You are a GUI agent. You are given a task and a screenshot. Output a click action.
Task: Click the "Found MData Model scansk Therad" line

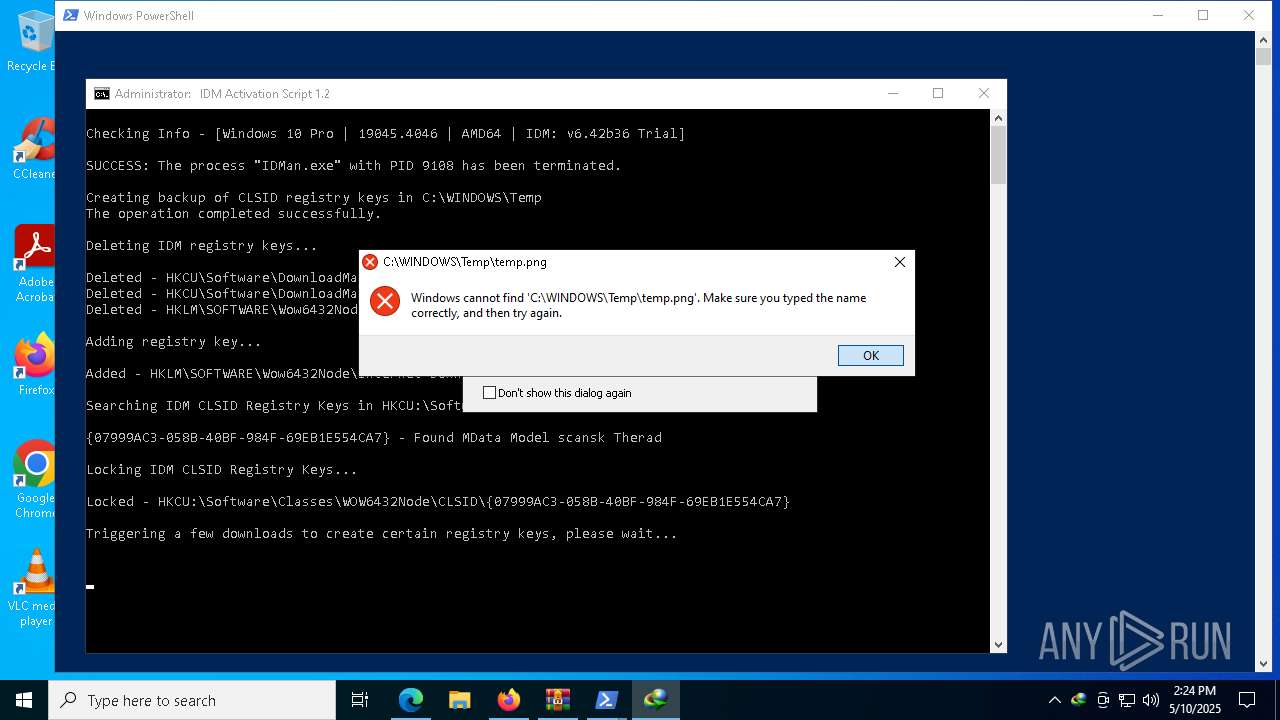[374, 438]
